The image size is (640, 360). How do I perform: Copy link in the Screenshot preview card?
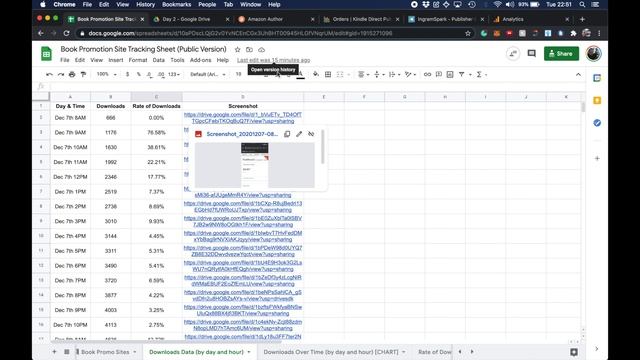coord(287,134)
